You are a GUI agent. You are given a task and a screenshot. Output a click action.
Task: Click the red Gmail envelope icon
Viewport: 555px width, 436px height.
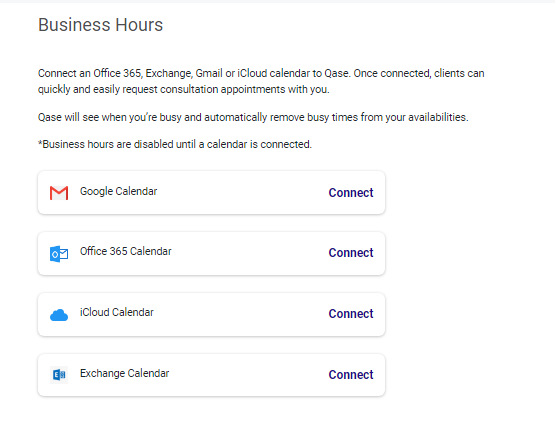coord(59,193)
